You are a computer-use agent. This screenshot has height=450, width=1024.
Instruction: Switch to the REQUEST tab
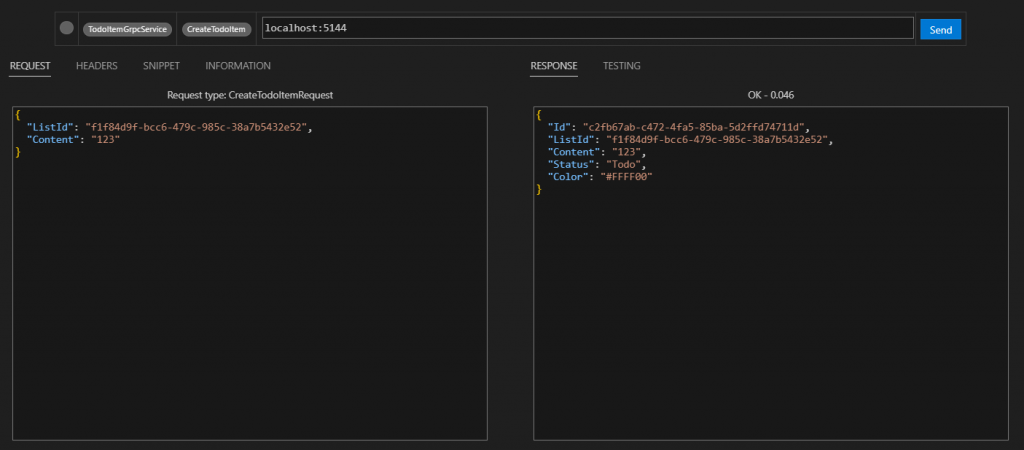(x=30, y=66)
